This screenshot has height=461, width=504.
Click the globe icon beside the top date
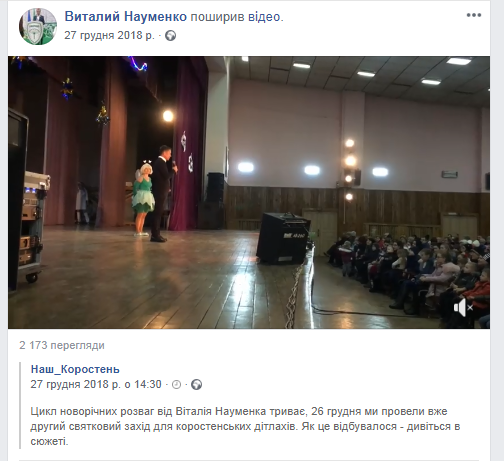171,35
